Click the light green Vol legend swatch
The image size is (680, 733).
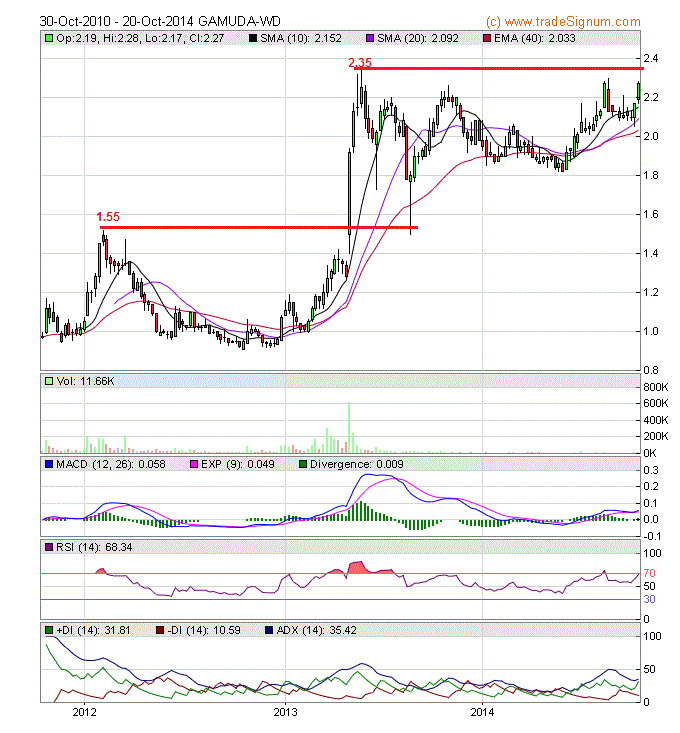click(49, 381)
